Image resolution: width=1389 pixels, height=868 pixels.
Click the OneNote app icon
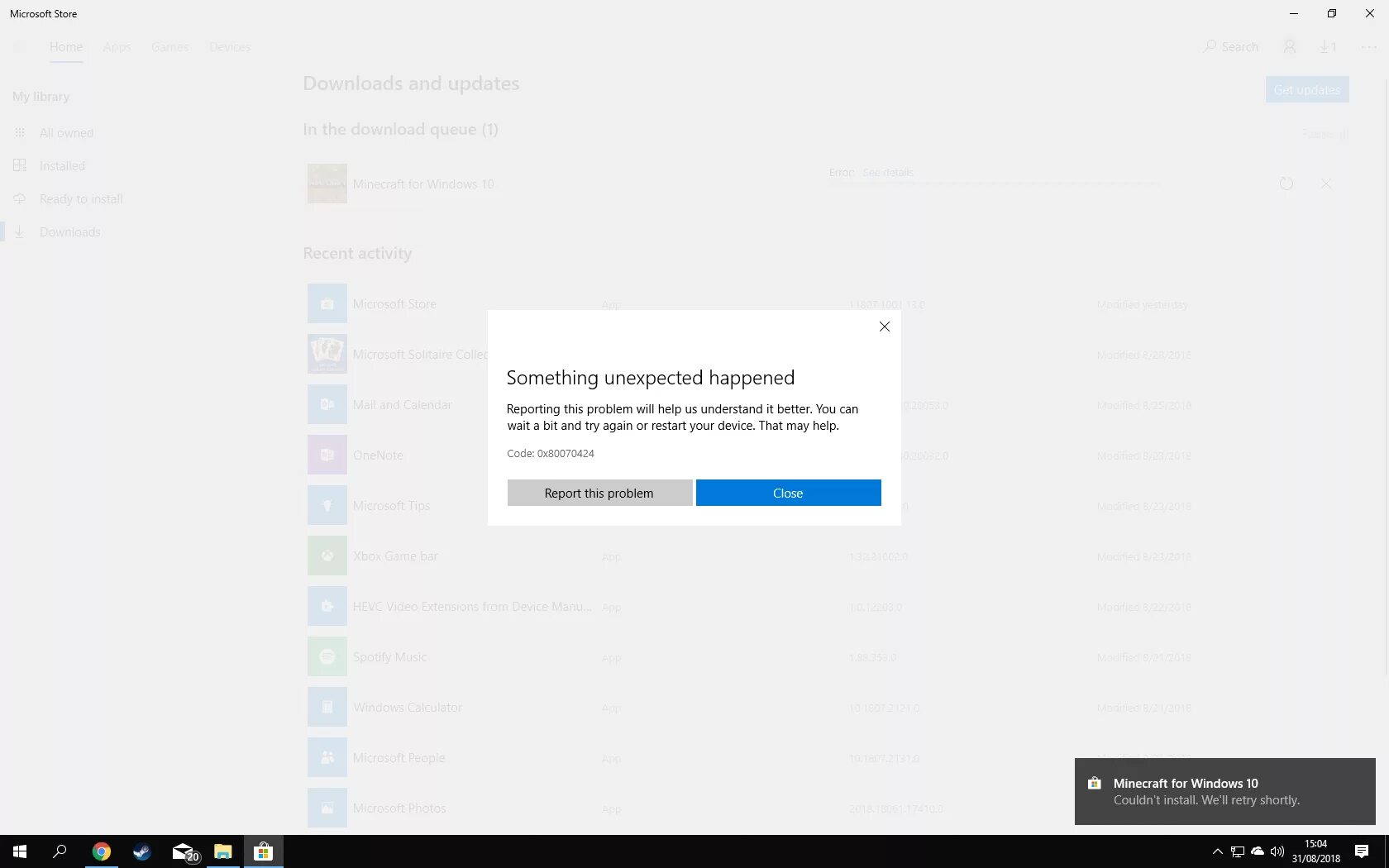pos(327,455)
